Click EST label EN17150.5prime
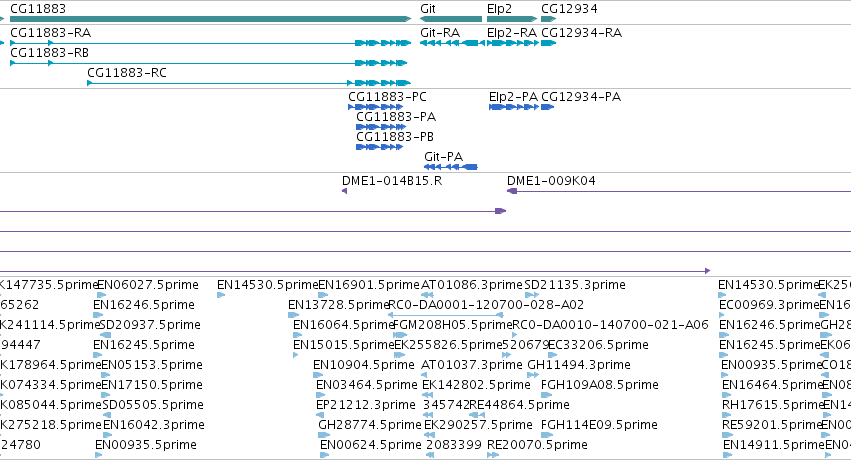Screen dimensions: 851x460 point(152,385)
